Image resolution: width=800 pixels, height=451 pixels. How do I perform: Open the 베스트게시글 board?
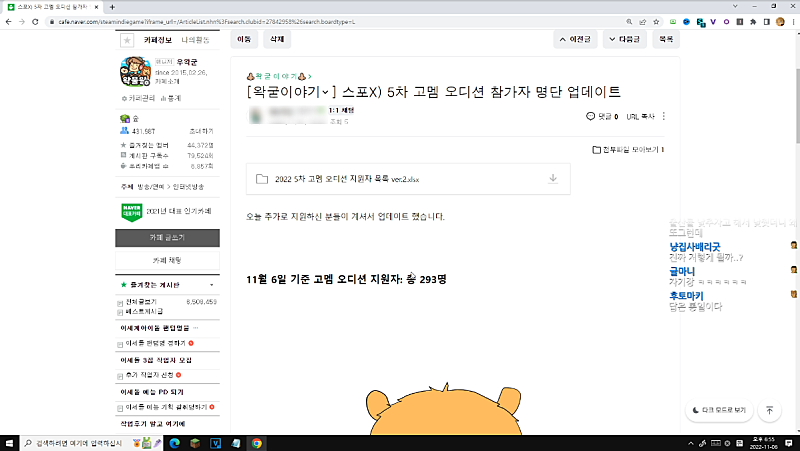coord(144,311)
